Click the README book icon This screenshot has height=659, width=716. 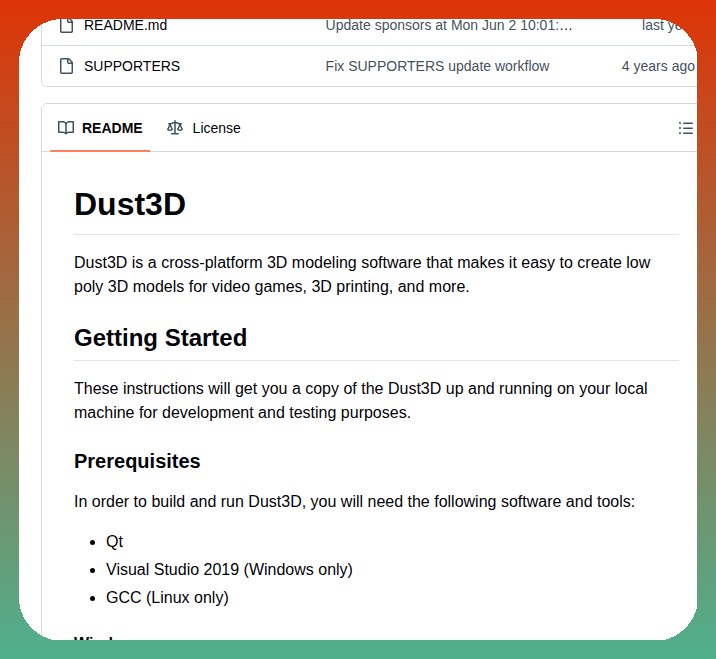click(66, 128)
